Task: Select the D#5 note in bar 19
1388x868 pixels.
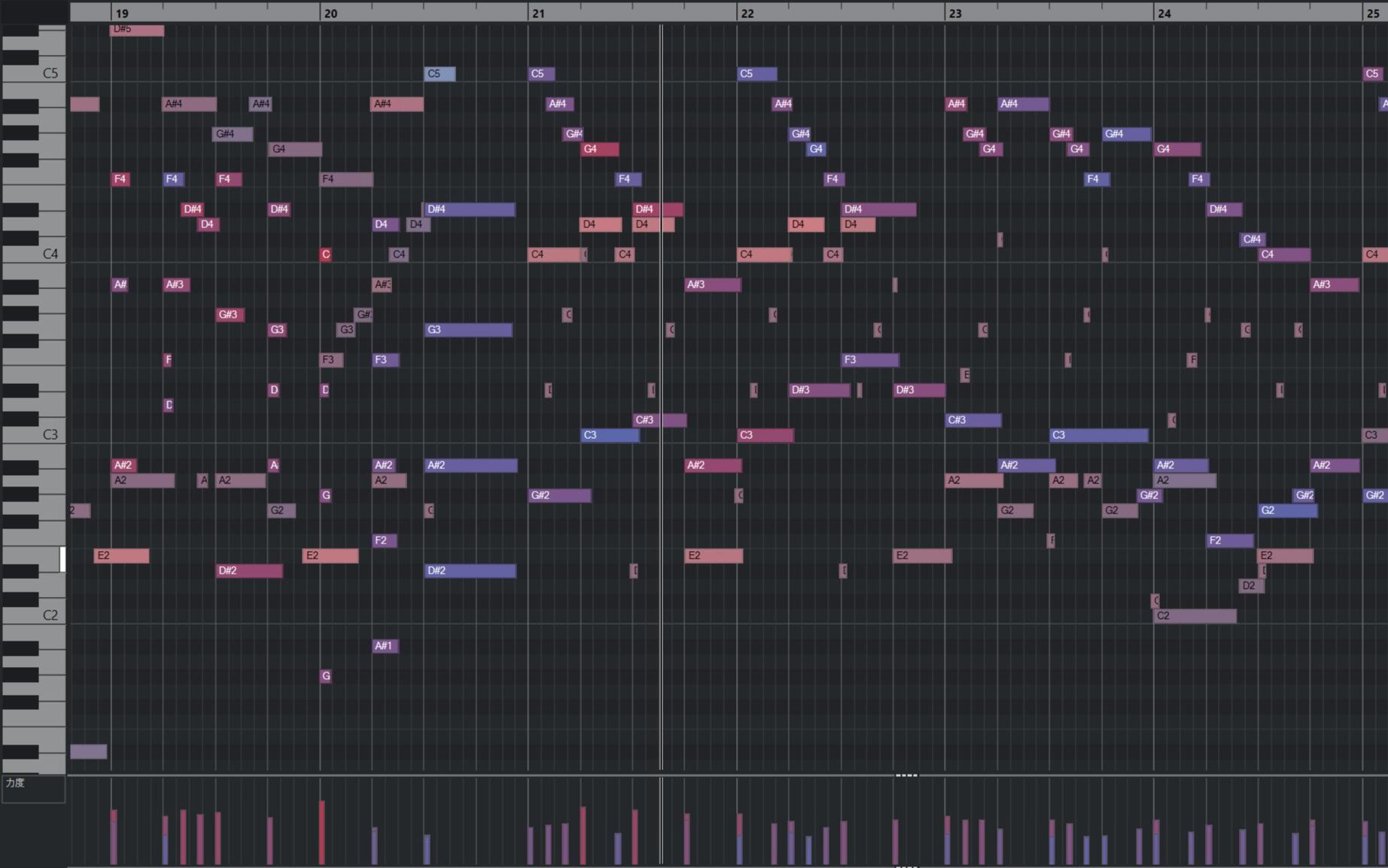Action: tap(137, 29)
